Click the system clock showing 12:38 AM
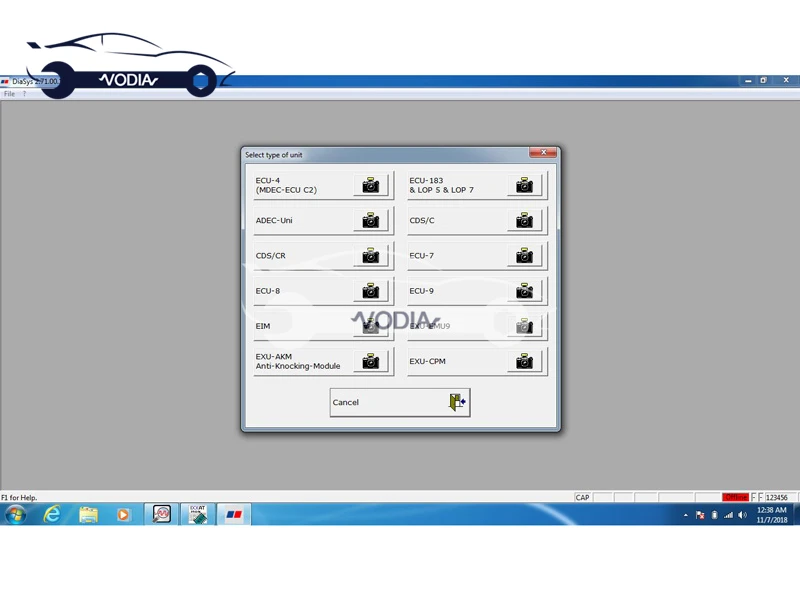 coord(771,515)
